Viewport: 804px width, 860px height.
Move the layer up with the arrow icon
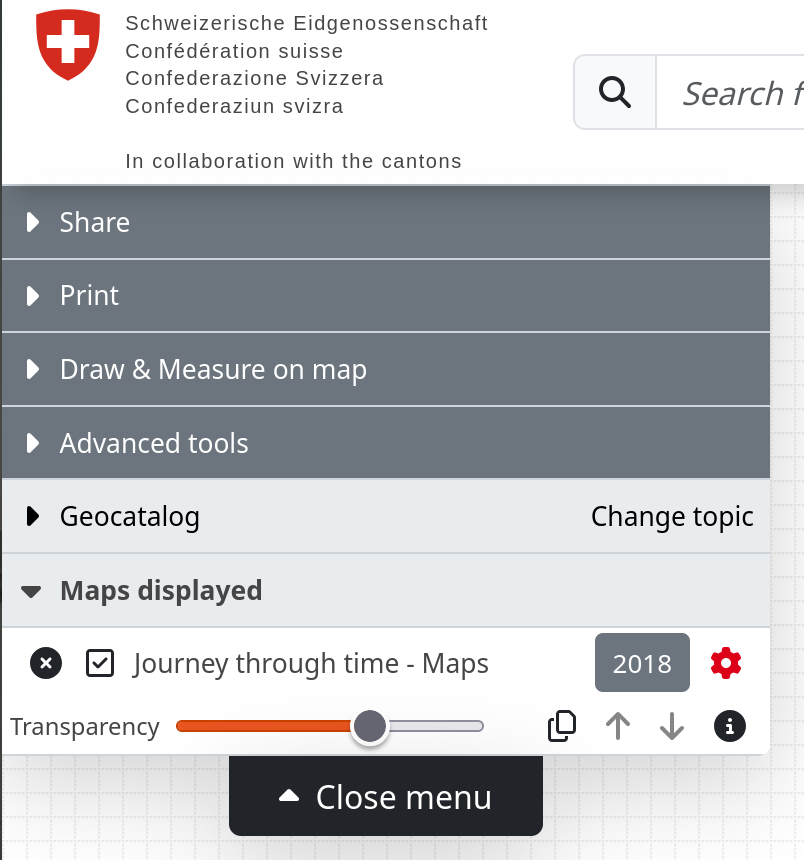click(617, 726)
